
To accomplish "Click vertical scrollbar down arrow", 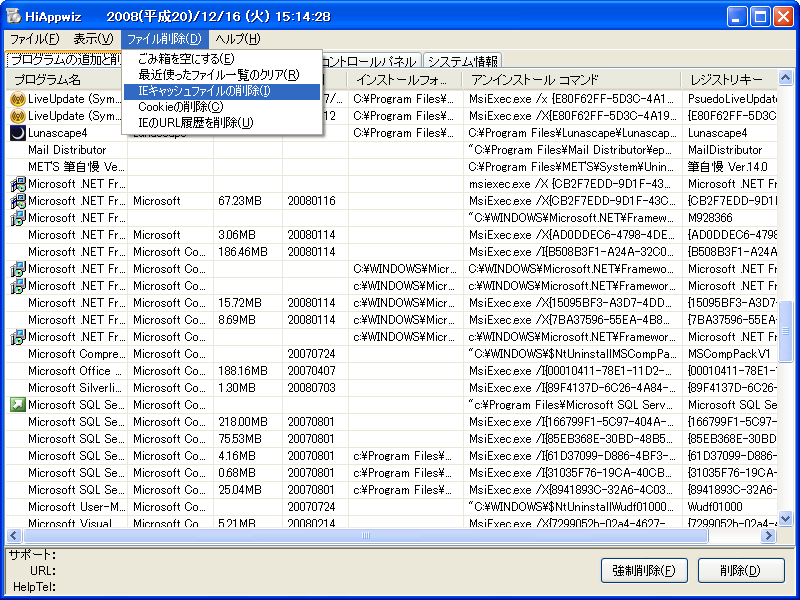I will coord(785,519).
